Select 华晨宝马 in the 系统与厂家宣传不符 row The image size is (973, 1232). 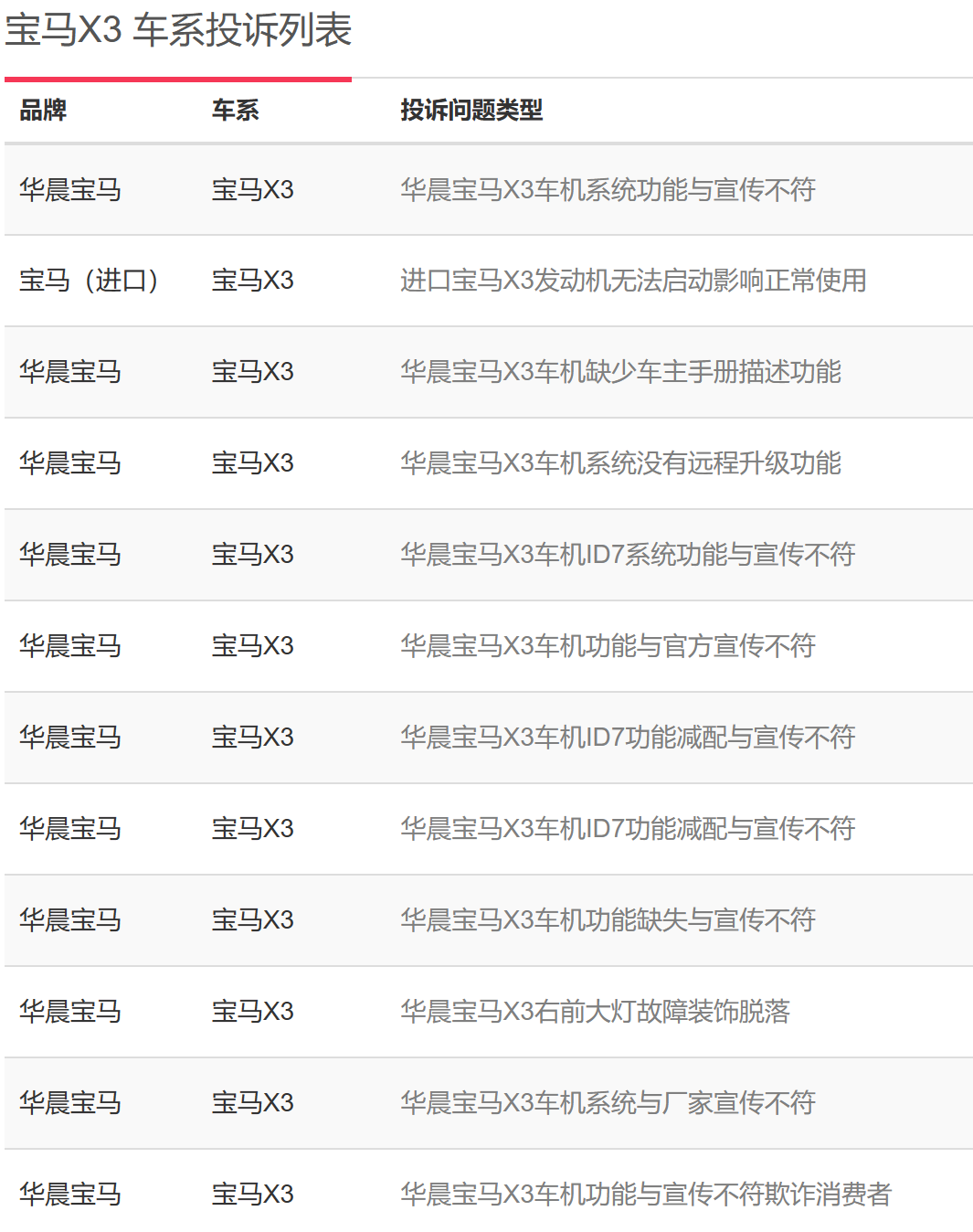pyautogui.click(x=70, y=1103)
